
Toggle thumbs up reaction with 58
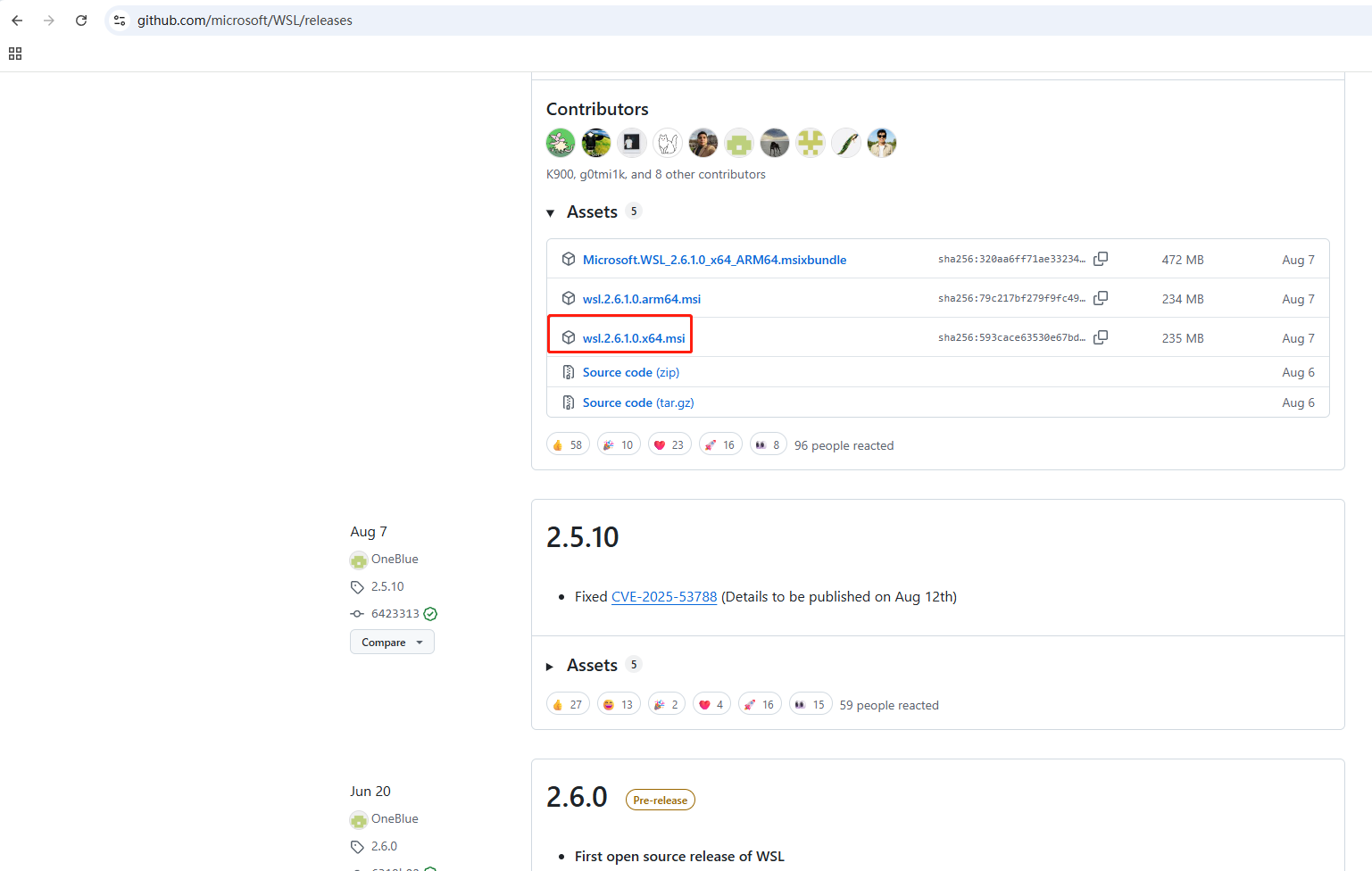point(568,444)
